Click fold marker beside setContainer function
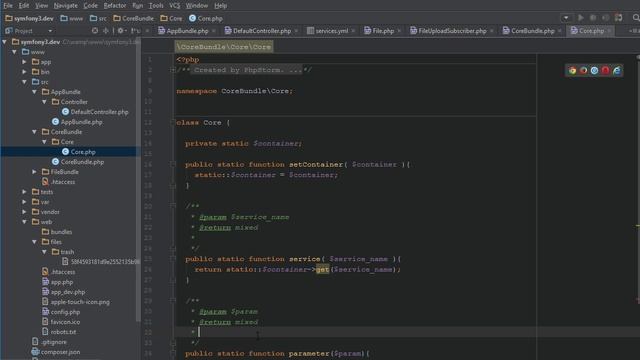 point(173,164)
